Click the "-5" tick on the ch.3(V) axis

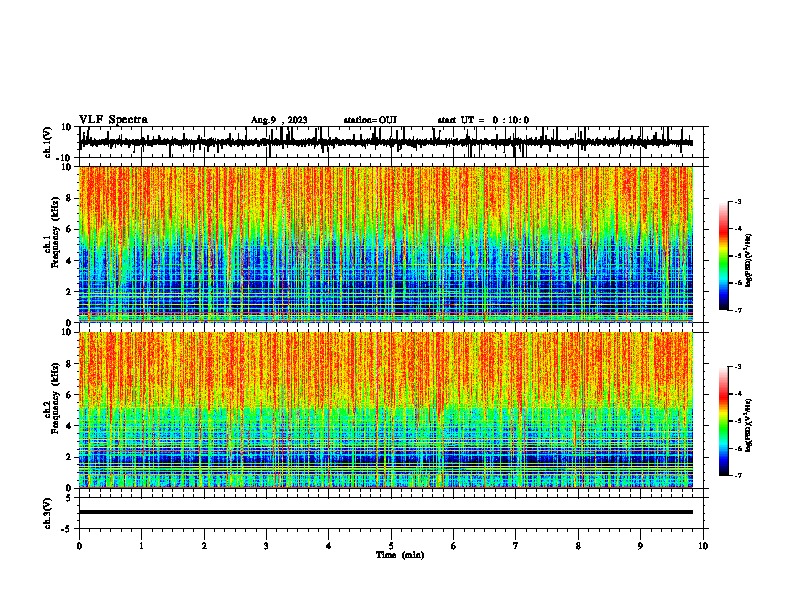pyautogui.click(x=67, y=529)
